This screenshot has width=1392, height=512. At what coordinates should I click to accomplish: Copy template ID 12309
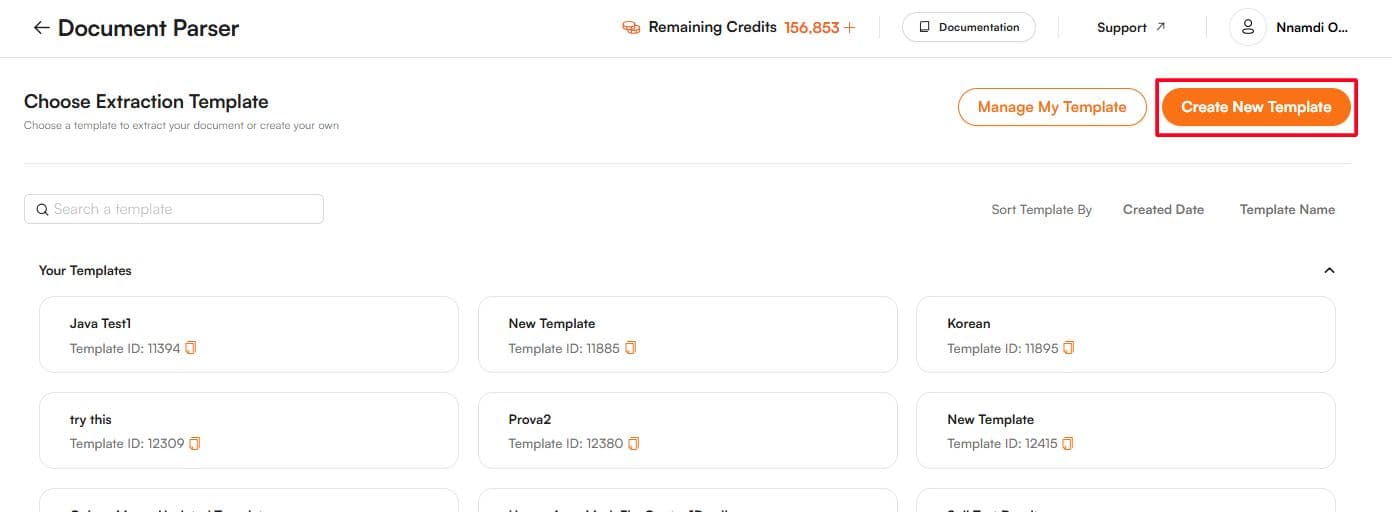195,443
